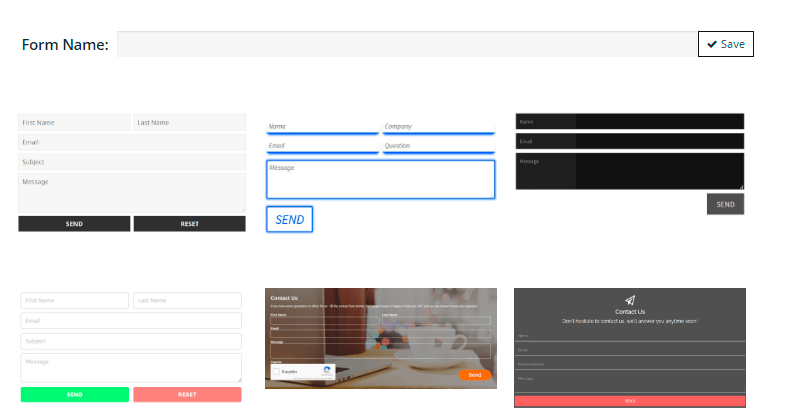Click the pink RESET button
This screenshot has width=788, height=420.
[x=187, y=394]
